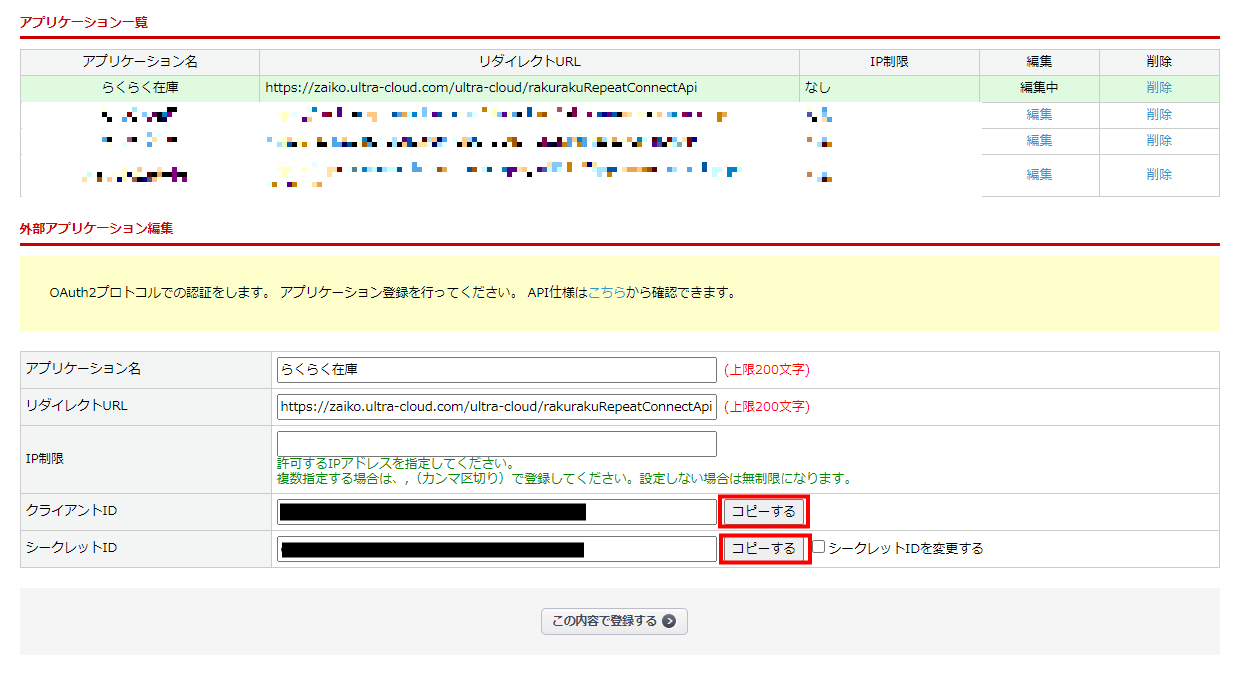Click the IP制限 column header
Viewport: 1240px width, 680px height.
pos(889,62)
